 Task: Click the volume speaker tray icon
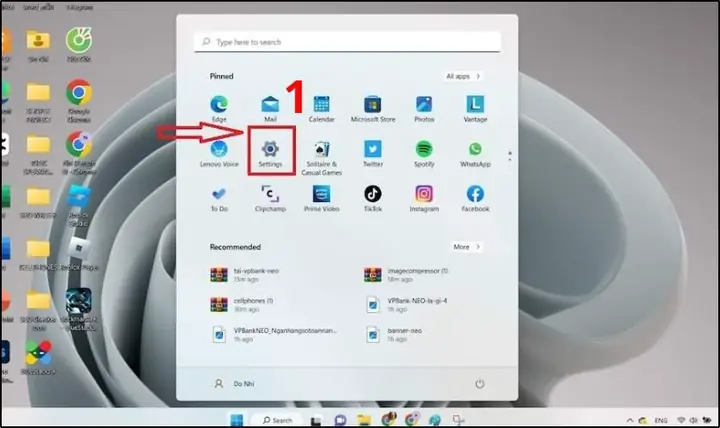693,420
